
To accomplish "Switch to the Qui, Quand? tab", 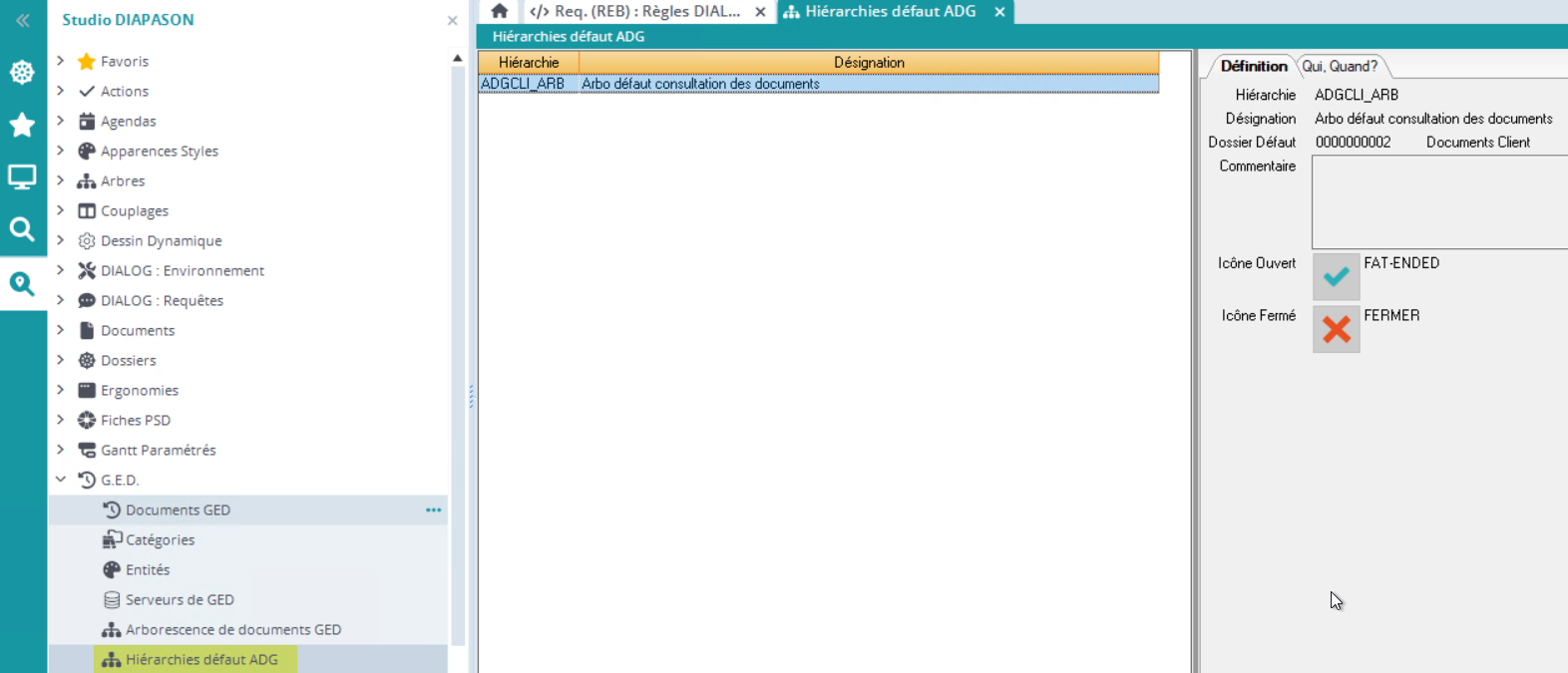I will click(1339, 66).
